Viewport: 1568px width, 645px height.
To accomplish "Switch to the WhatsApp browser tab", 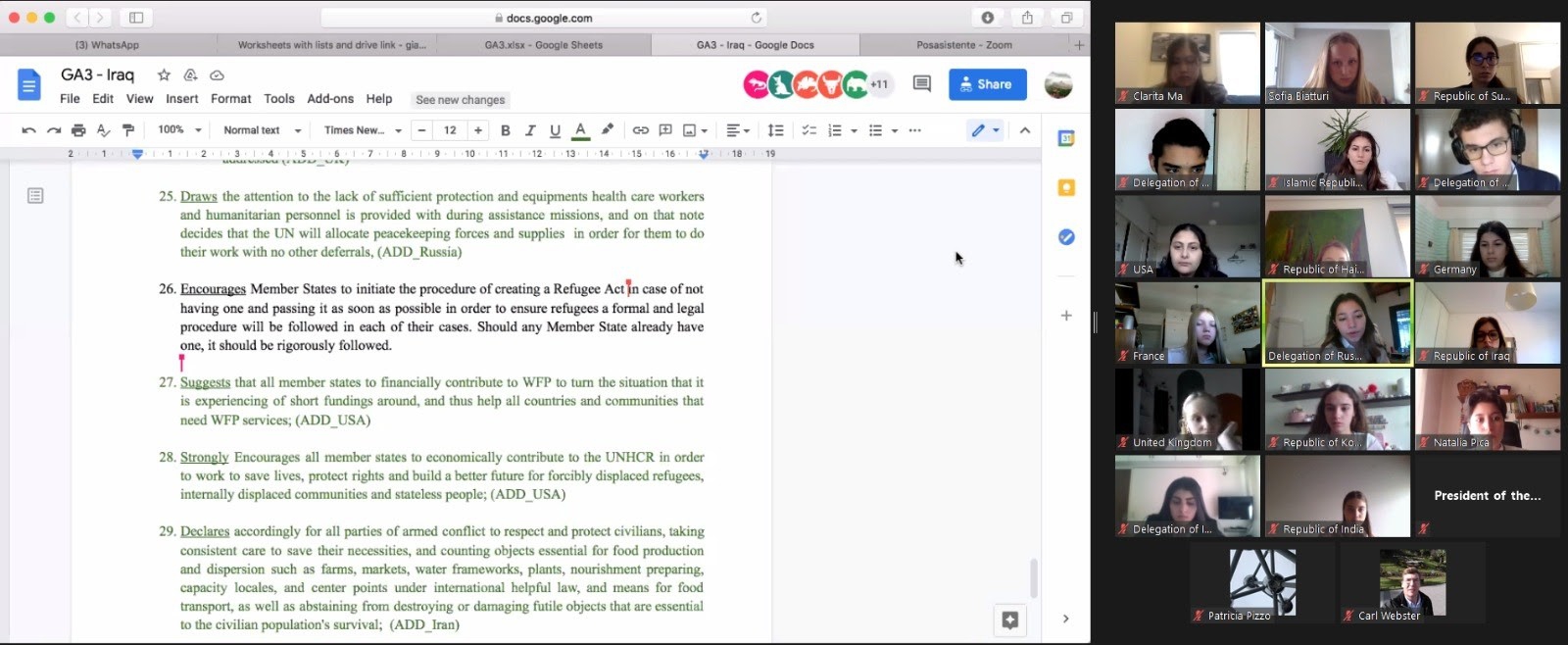I will tap(108, 45).
